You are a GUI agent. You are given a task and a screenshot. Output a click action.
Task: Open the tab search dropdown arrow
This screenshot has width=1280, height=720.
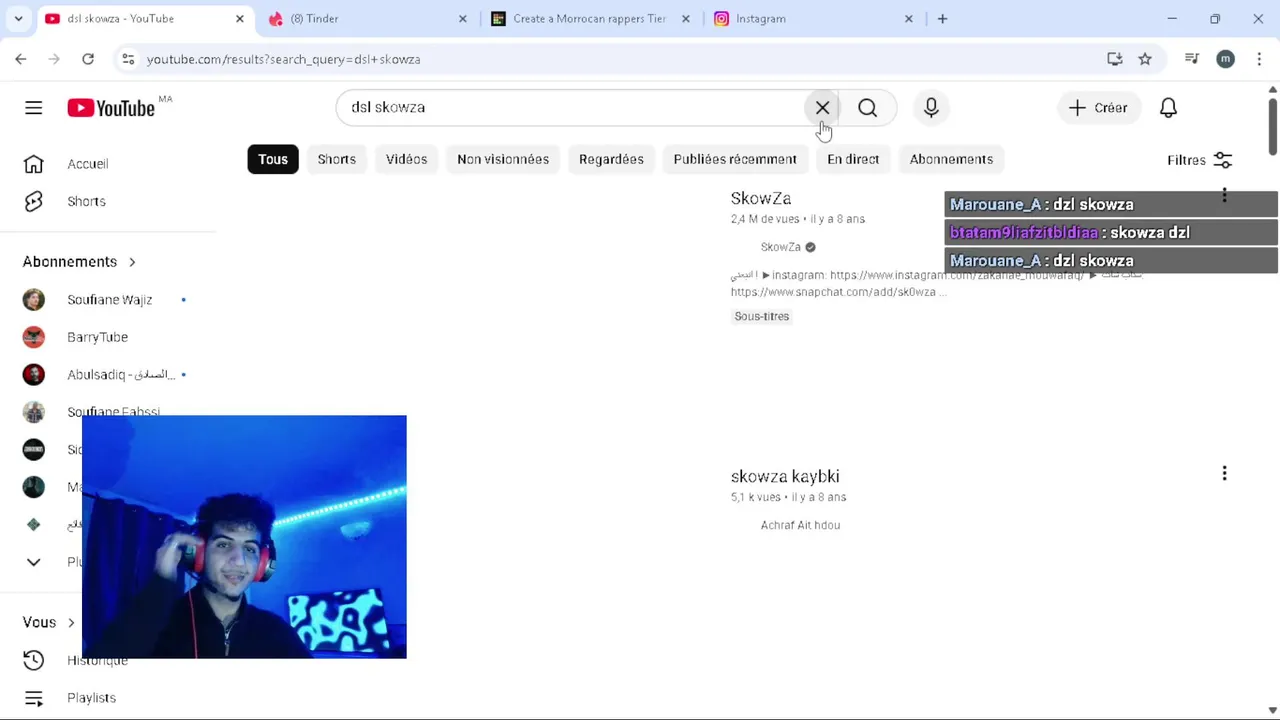click(x=18, y=19)
